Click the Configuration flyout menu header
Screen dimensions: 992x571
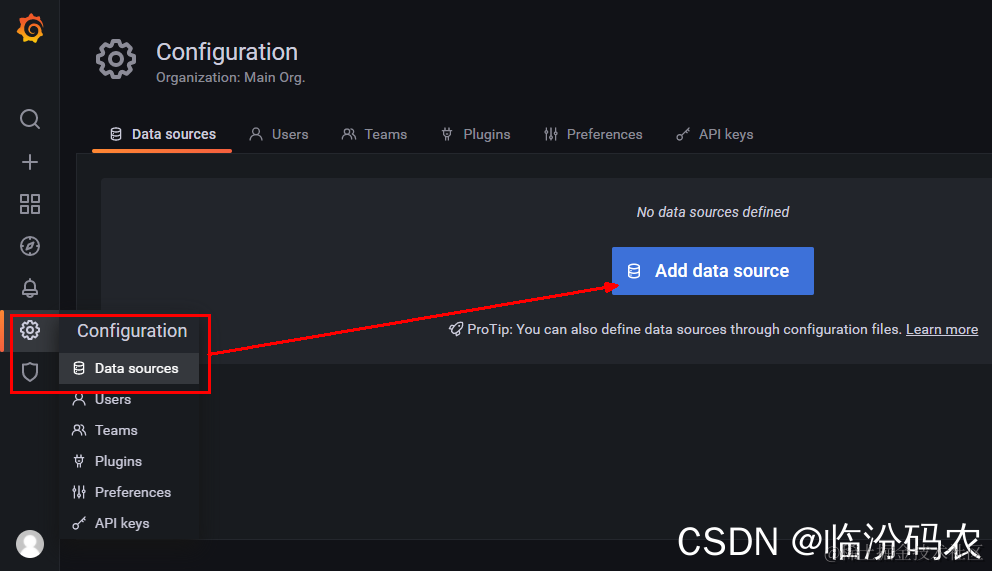point(132,331)
